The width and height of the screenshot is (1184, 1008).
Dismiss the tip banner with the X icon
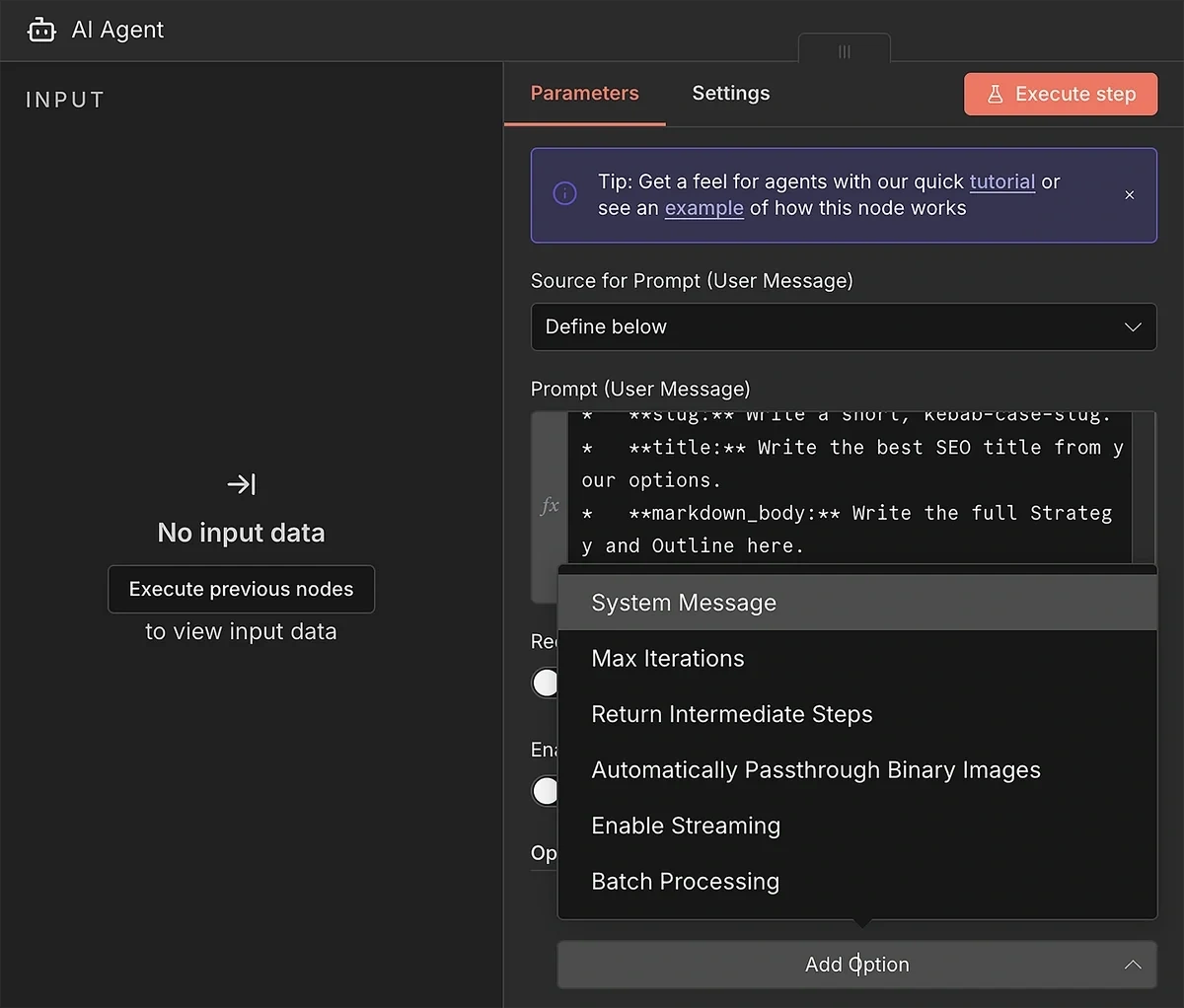(x=1129, y=195)
